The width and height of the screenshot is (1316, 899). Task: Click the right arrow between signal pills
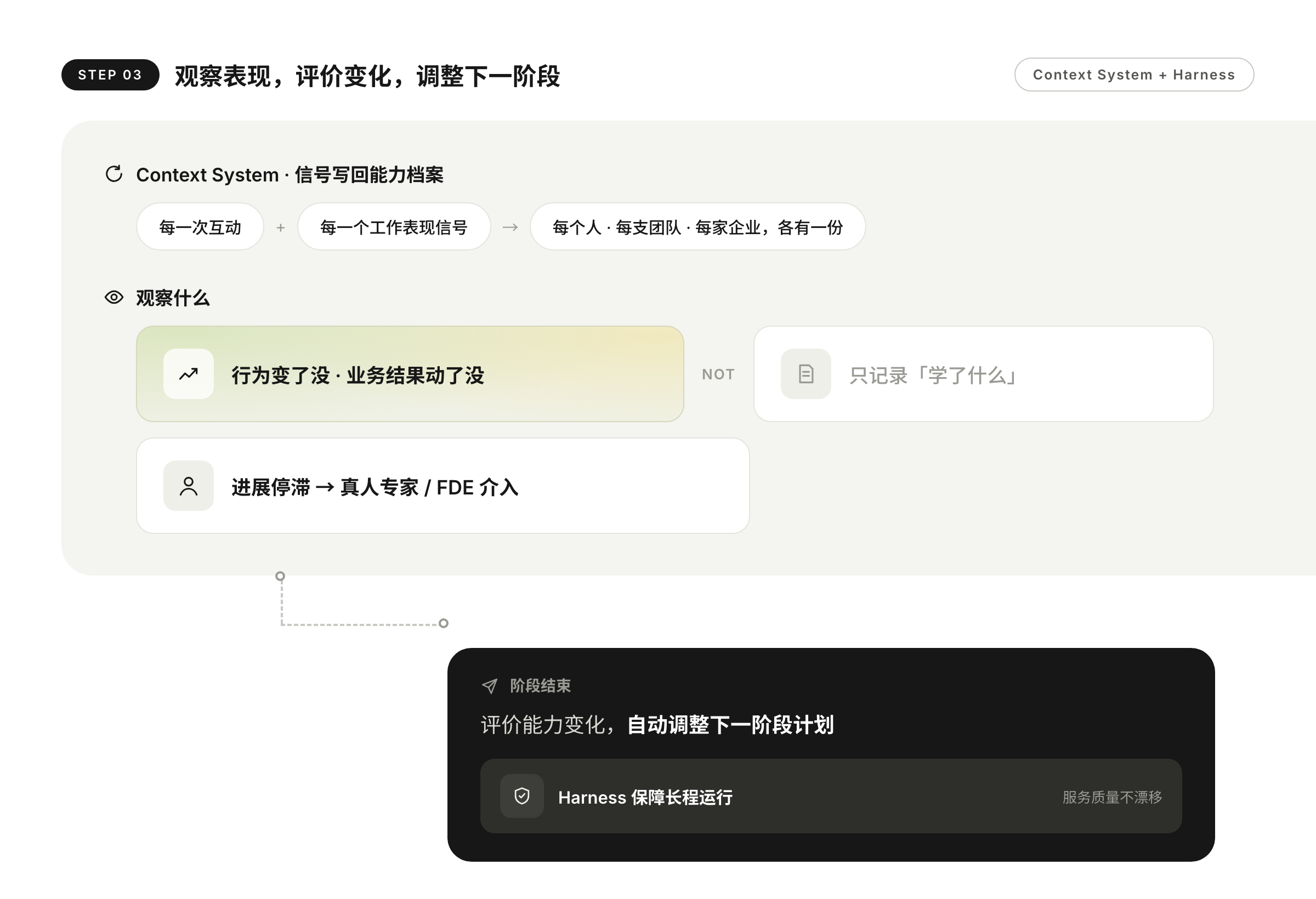pos(510,227)
